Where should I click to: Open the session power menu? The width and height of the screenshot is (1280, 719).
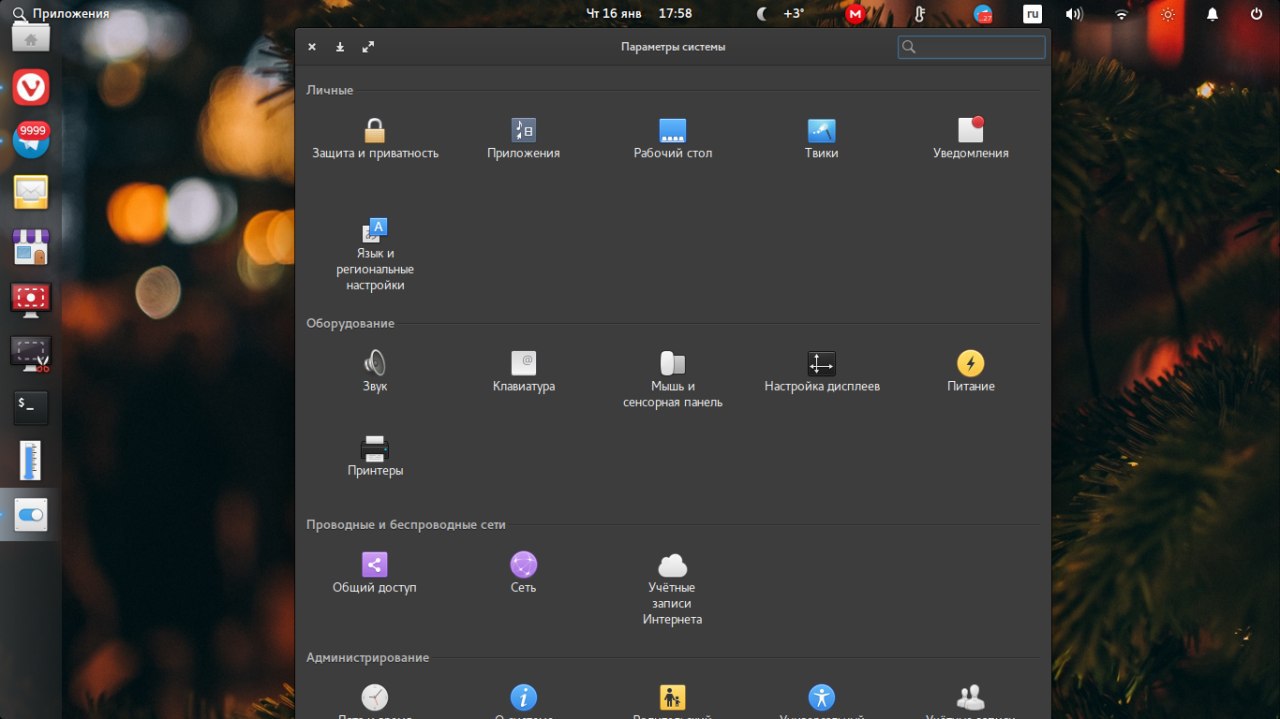click(x=1257, y=14)
